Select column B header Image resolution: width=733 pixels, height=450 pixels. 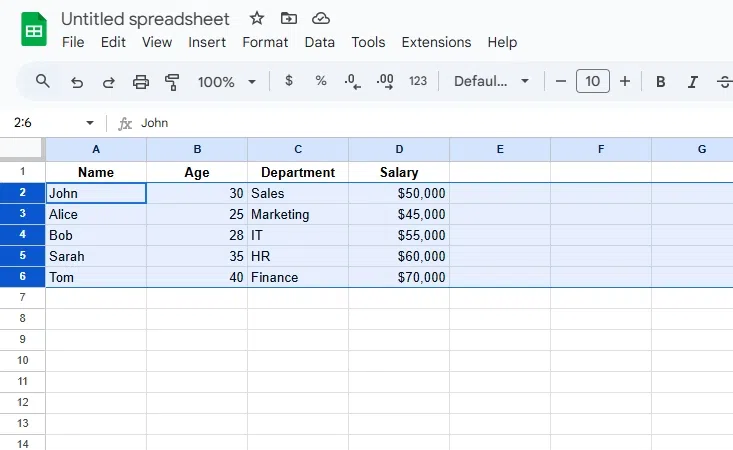[x=197, y=149]
